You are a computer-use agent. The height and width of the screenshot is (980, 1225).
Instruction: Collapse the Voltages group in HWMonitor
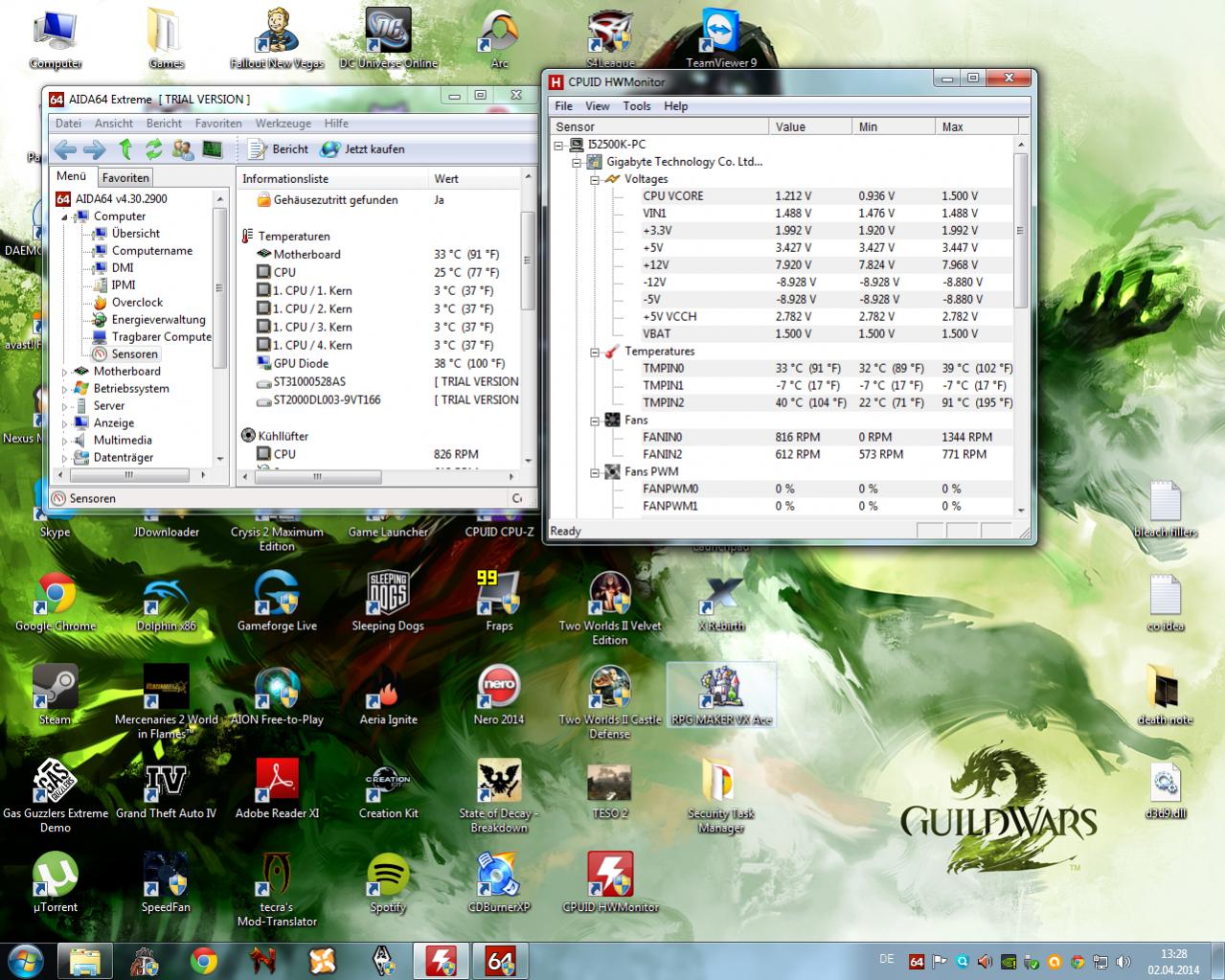click(594, 179)
